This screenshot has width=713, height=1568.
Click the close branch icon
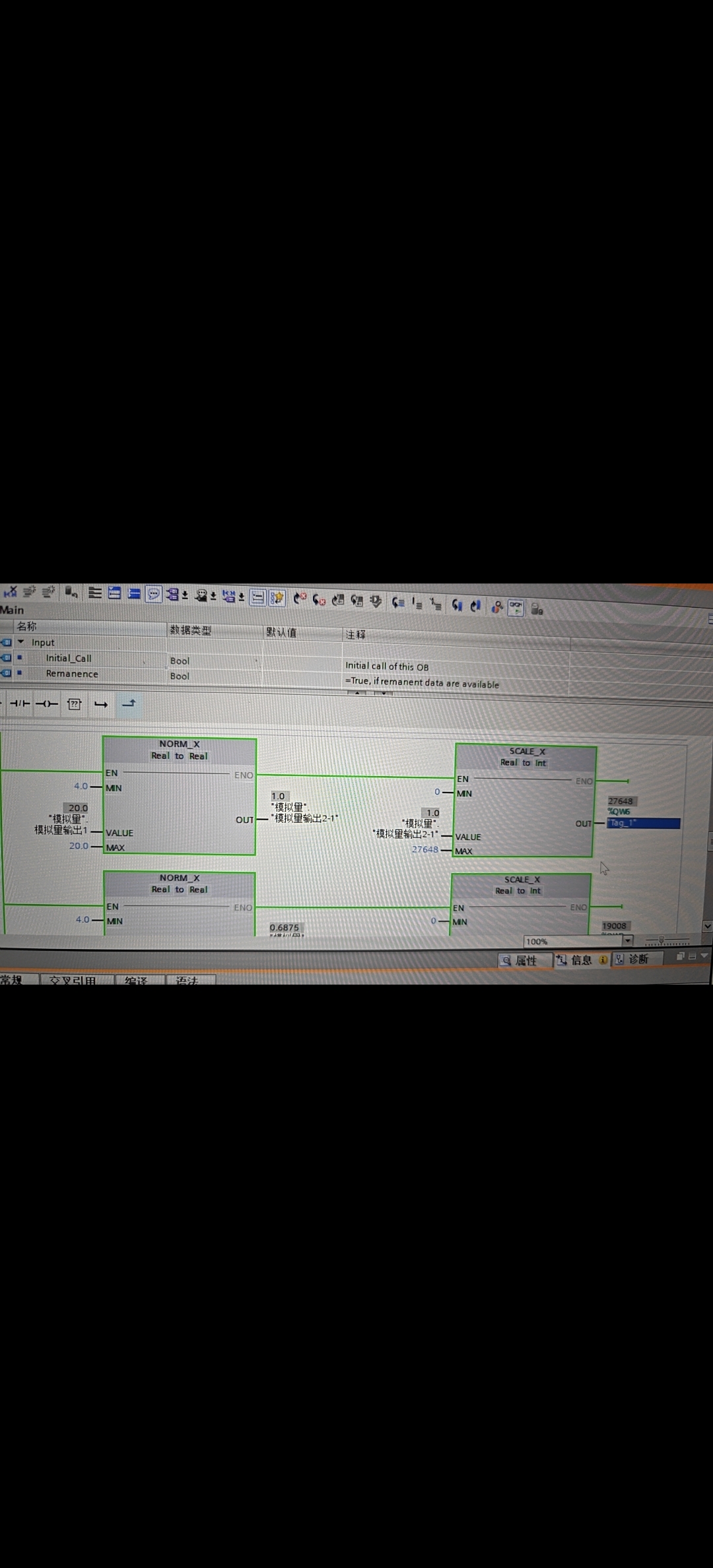coord(129,703)
